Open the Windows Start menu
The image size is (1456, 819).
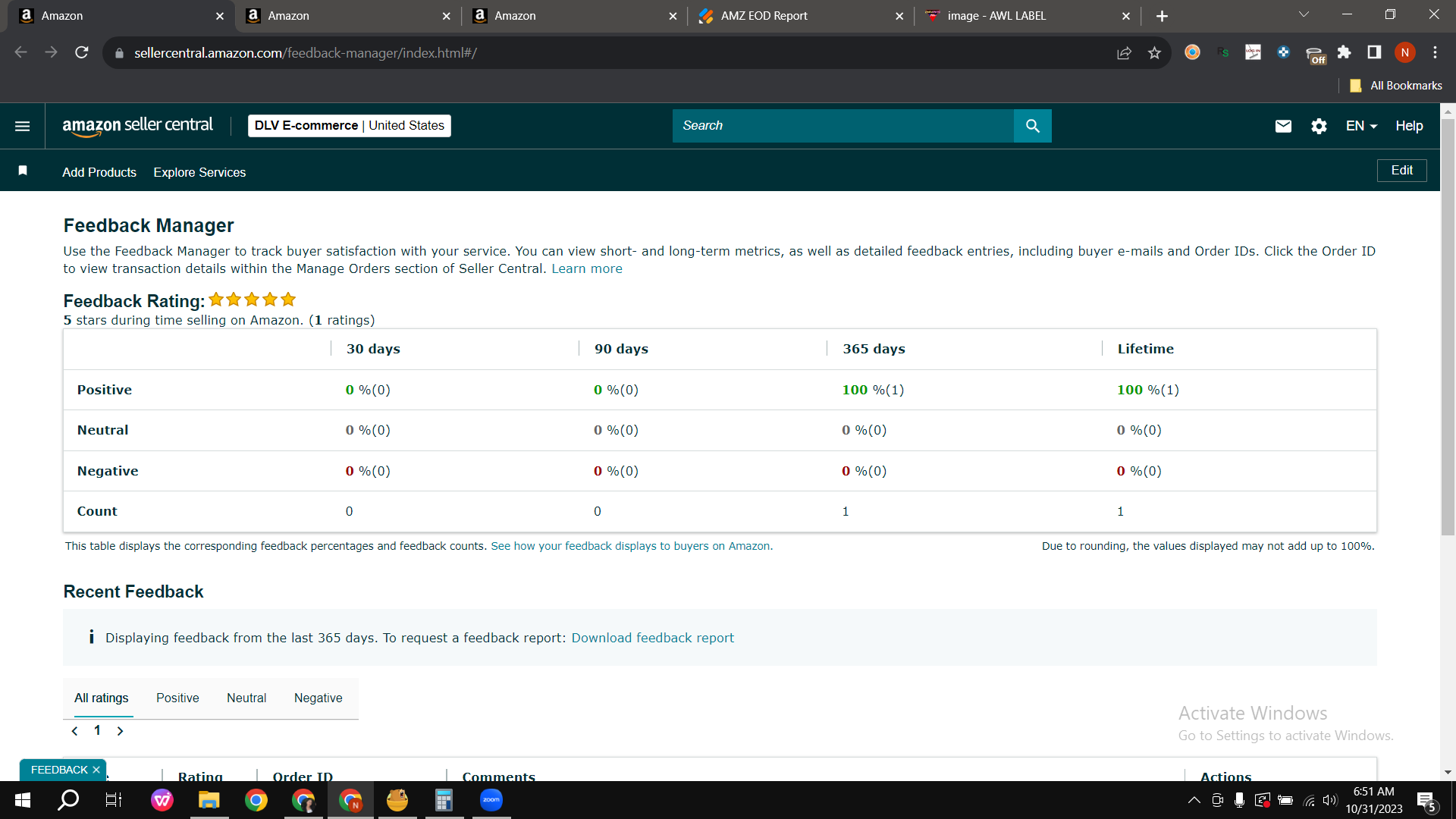(23, 800)
